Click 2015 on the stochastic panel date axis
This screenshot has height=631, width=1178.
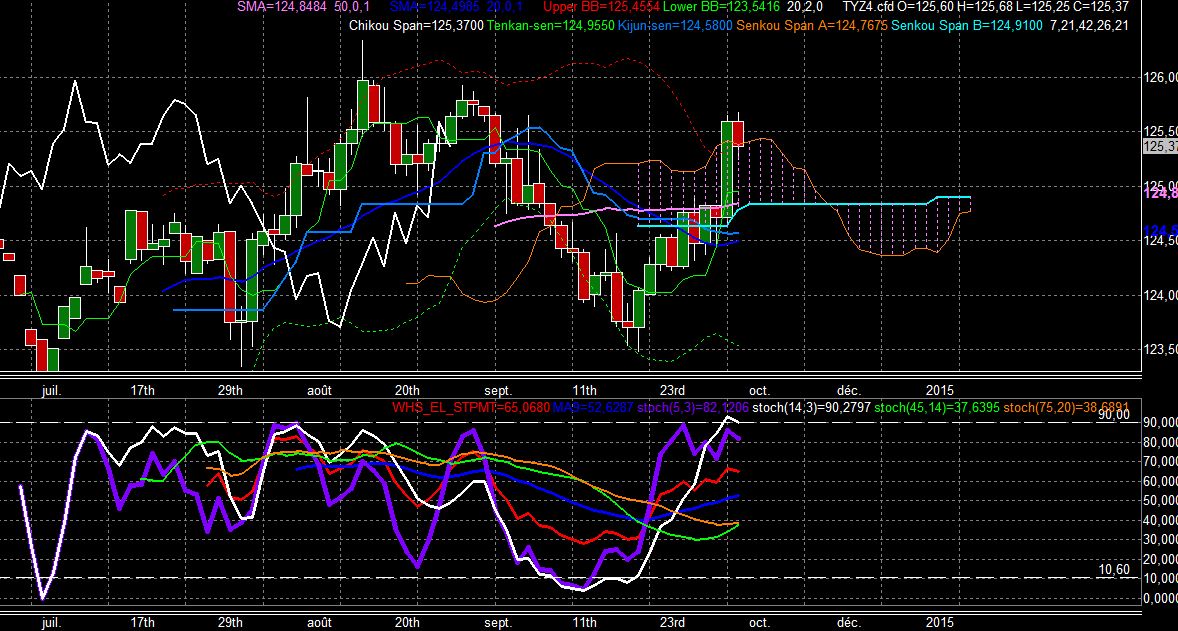point(940,622)
